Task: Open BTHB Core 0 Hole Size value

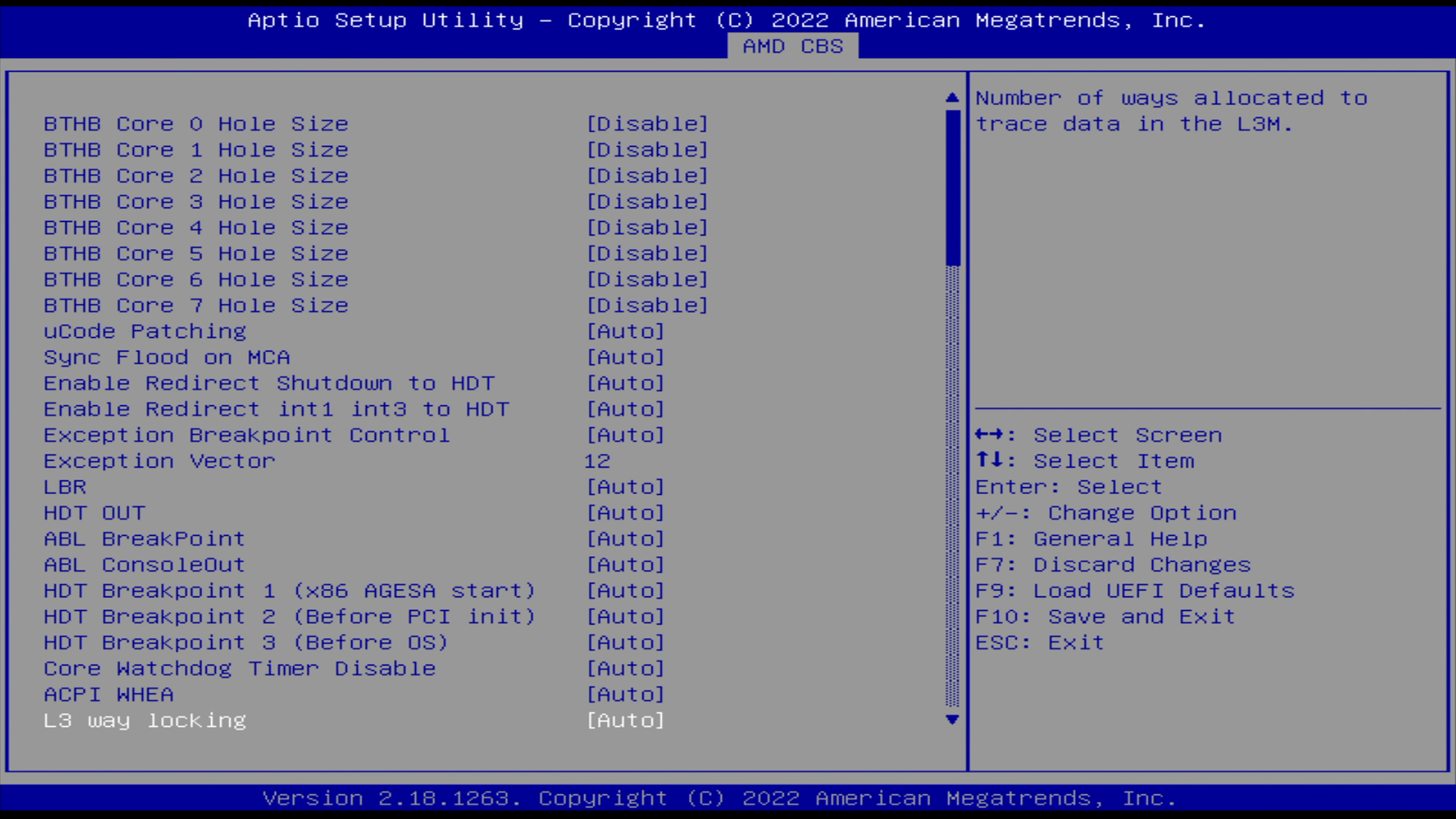Action: coord(647,124)
